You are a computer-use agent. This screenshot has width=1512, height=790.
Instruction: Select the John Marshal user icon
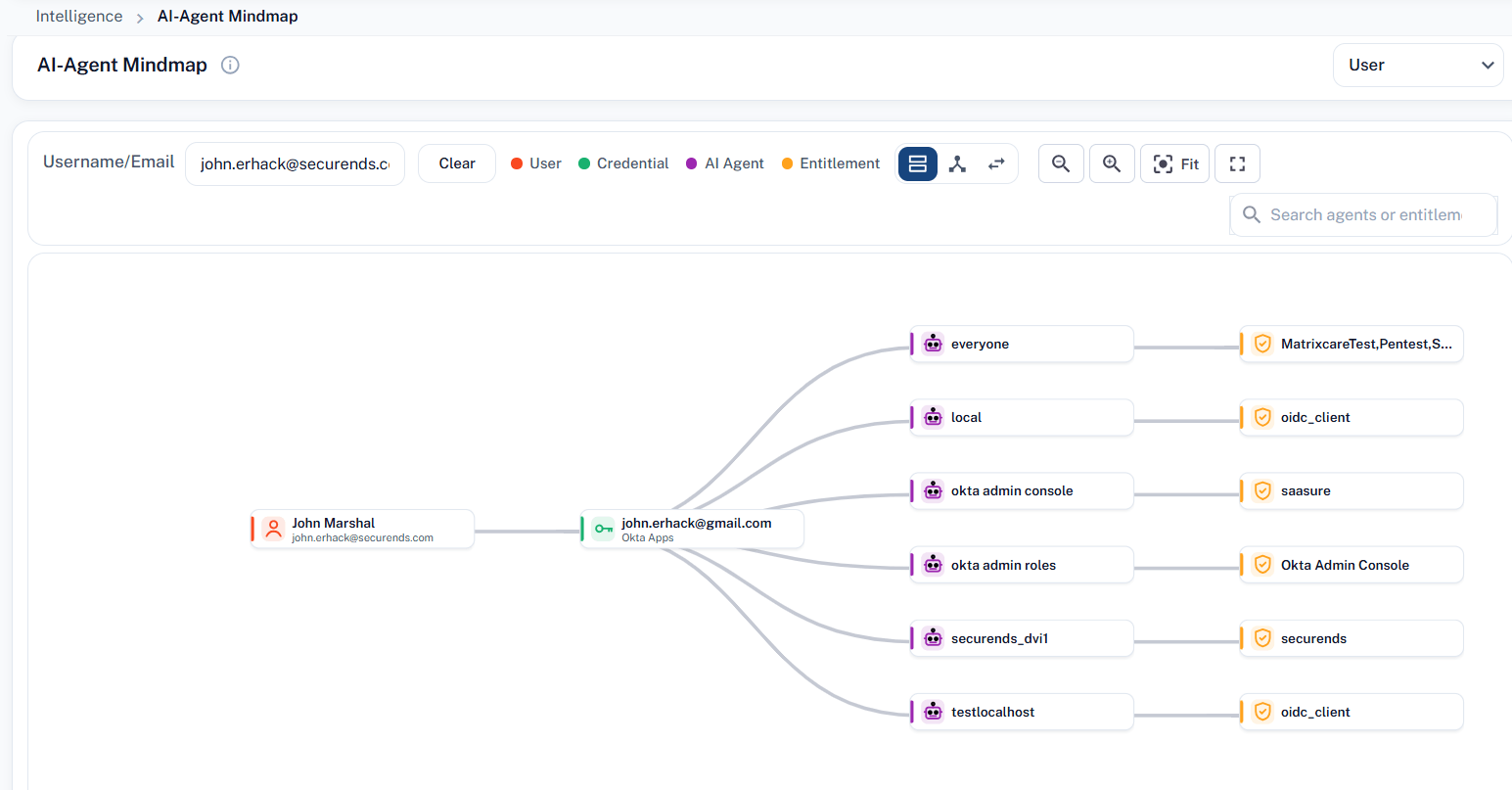273,530
